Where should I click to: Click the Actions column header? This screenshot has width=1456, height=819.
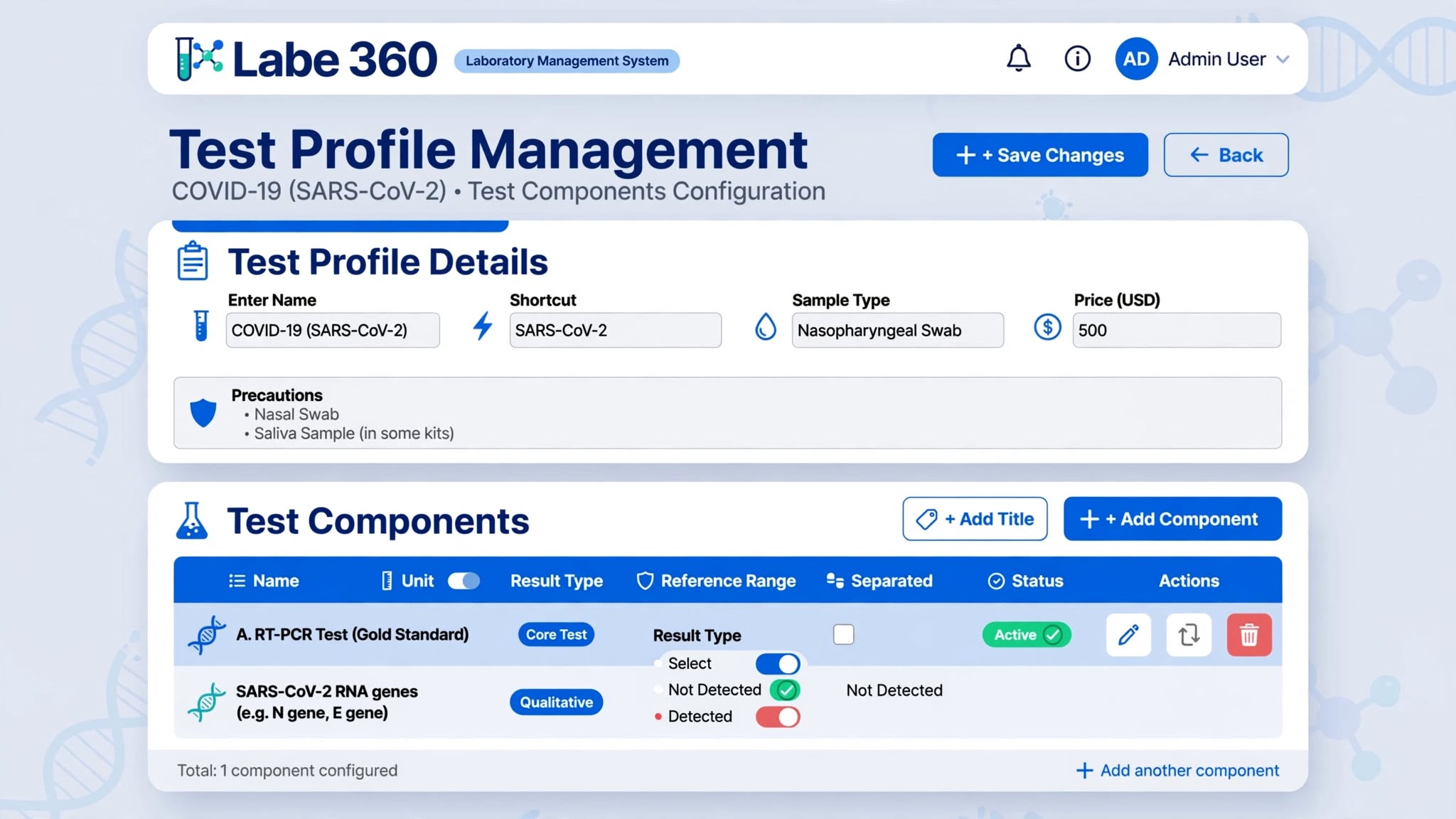click(x=1189, y=581)
